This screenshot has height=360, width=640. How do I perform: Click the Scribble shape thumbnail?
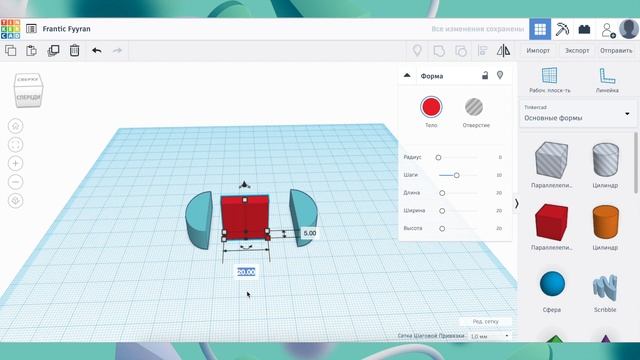[x=605, y=288]
